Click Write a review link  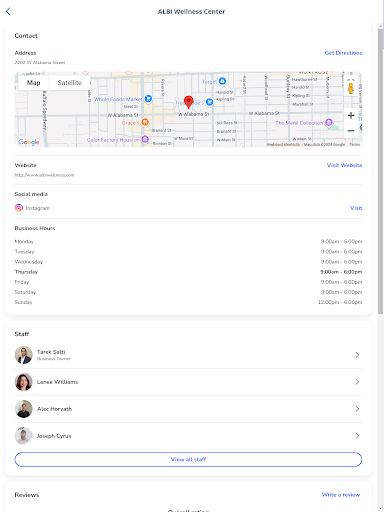click(x=341, y=495)
